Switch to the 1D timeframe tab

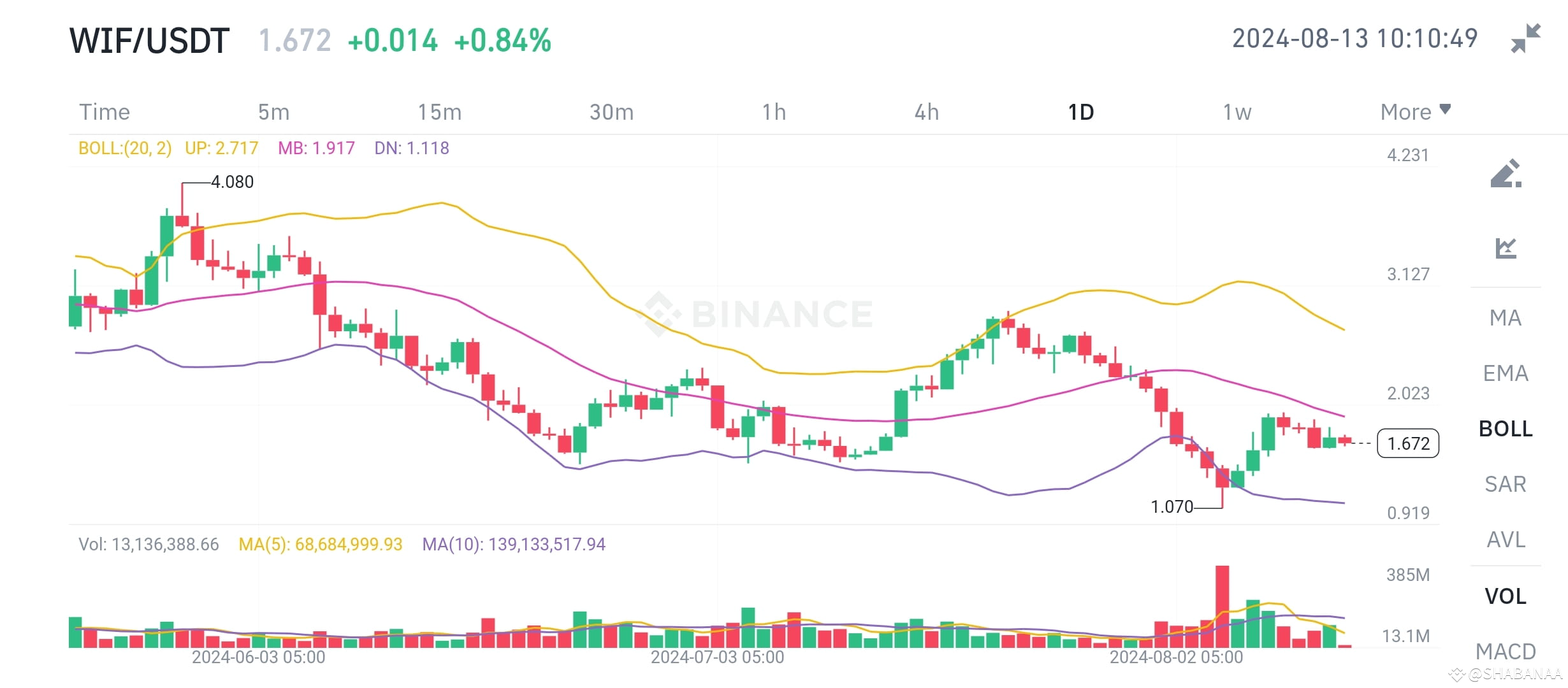point(1080,111)
